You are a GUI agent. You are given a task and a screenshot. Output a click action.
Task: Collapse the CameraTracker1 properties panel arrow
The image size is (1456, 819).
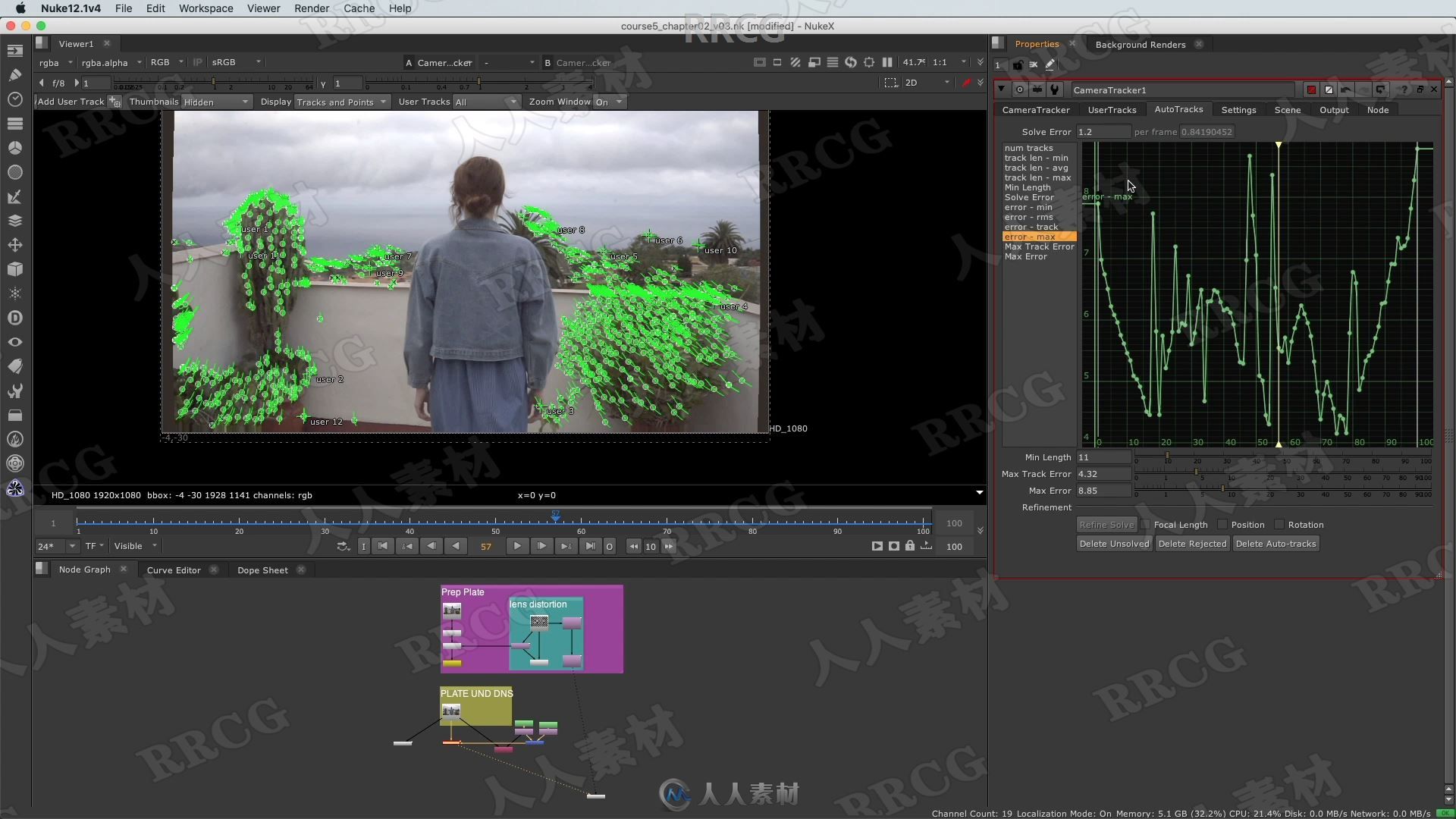(1002, 89)
